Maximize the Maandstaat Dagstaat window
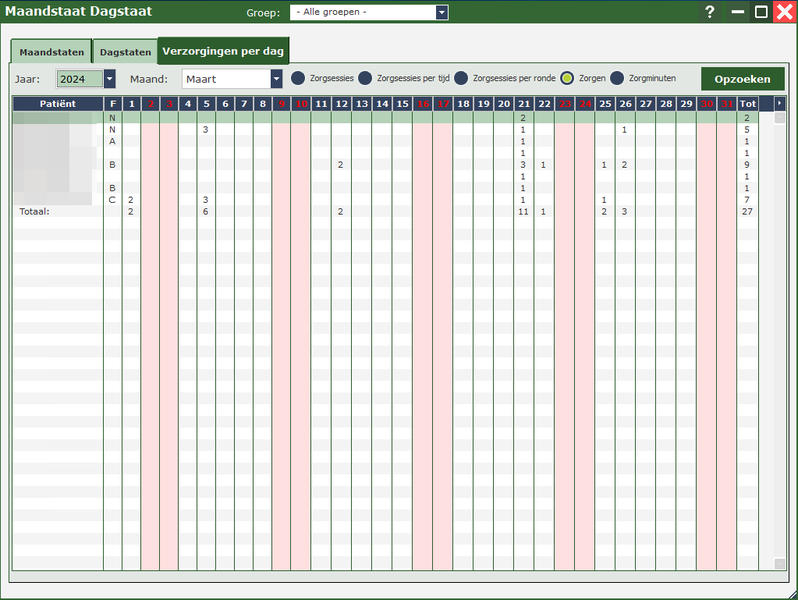 pyautogui.click(x=761, y=12)
